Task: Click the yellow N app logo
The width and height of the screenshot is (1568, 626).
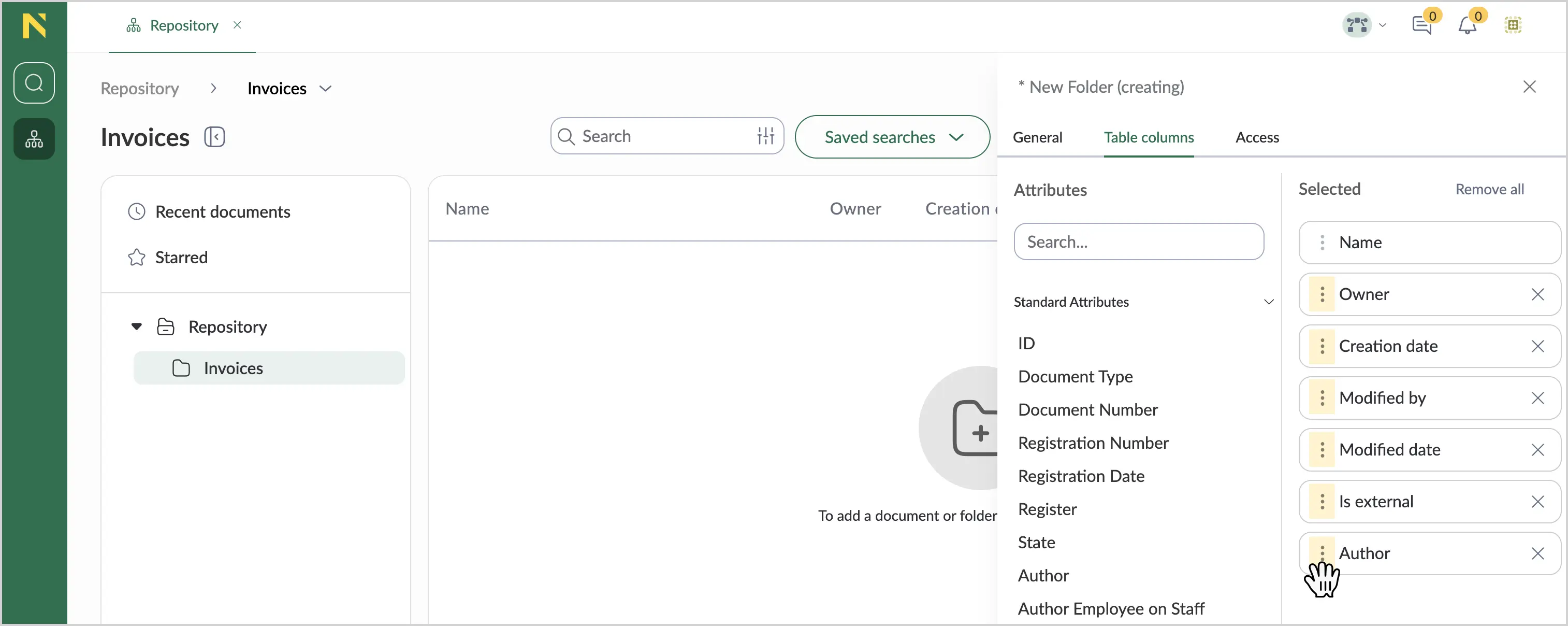Action: point(34,25)
